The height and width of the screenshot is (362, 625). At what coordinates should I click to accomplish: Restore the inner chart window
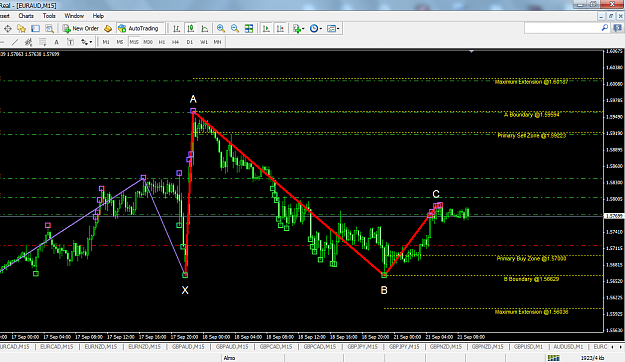tap(611, 16)
